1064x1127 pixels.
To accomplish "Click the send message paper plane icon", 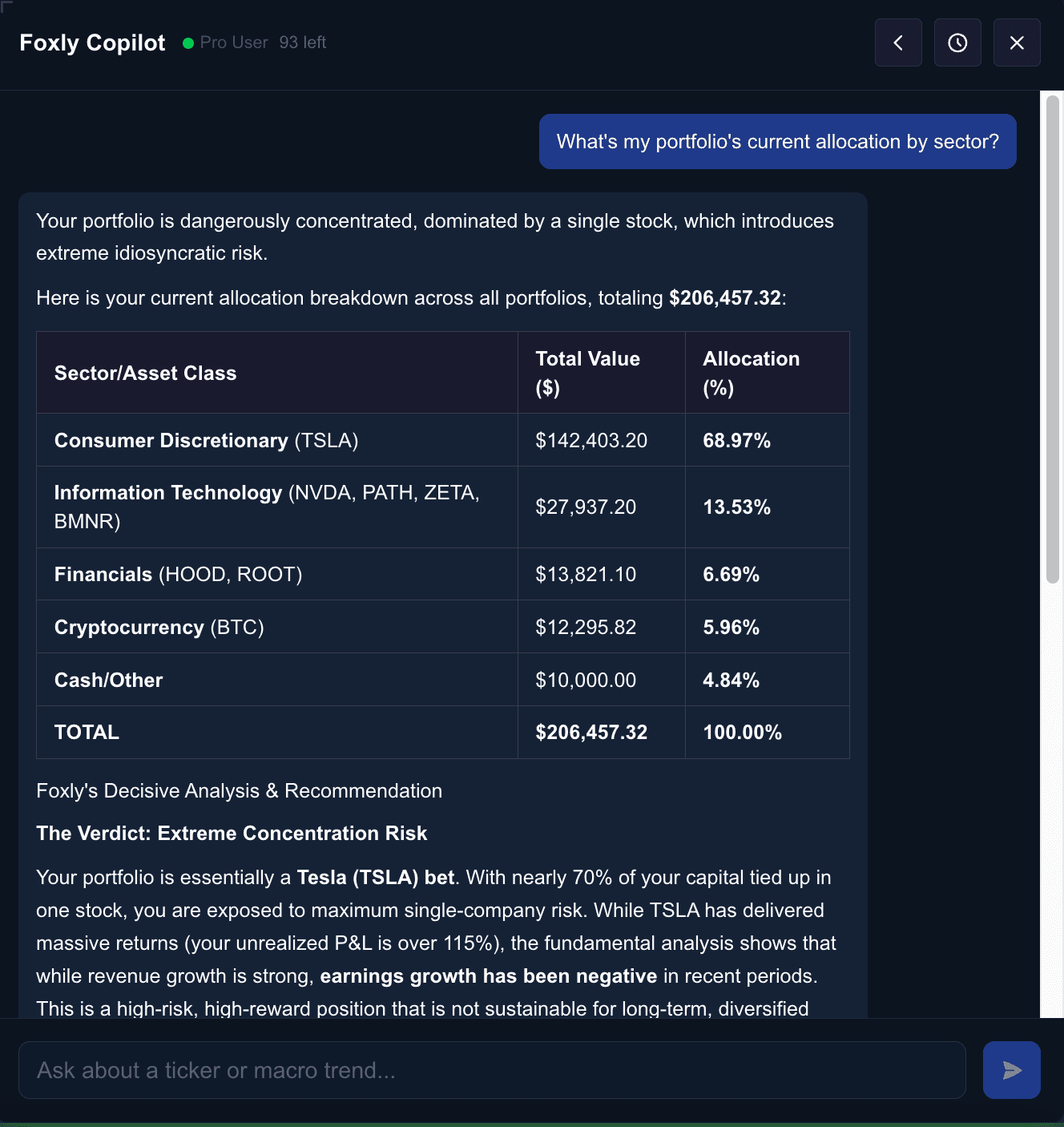I will pyautogui.click(x=1011, y=1070).
